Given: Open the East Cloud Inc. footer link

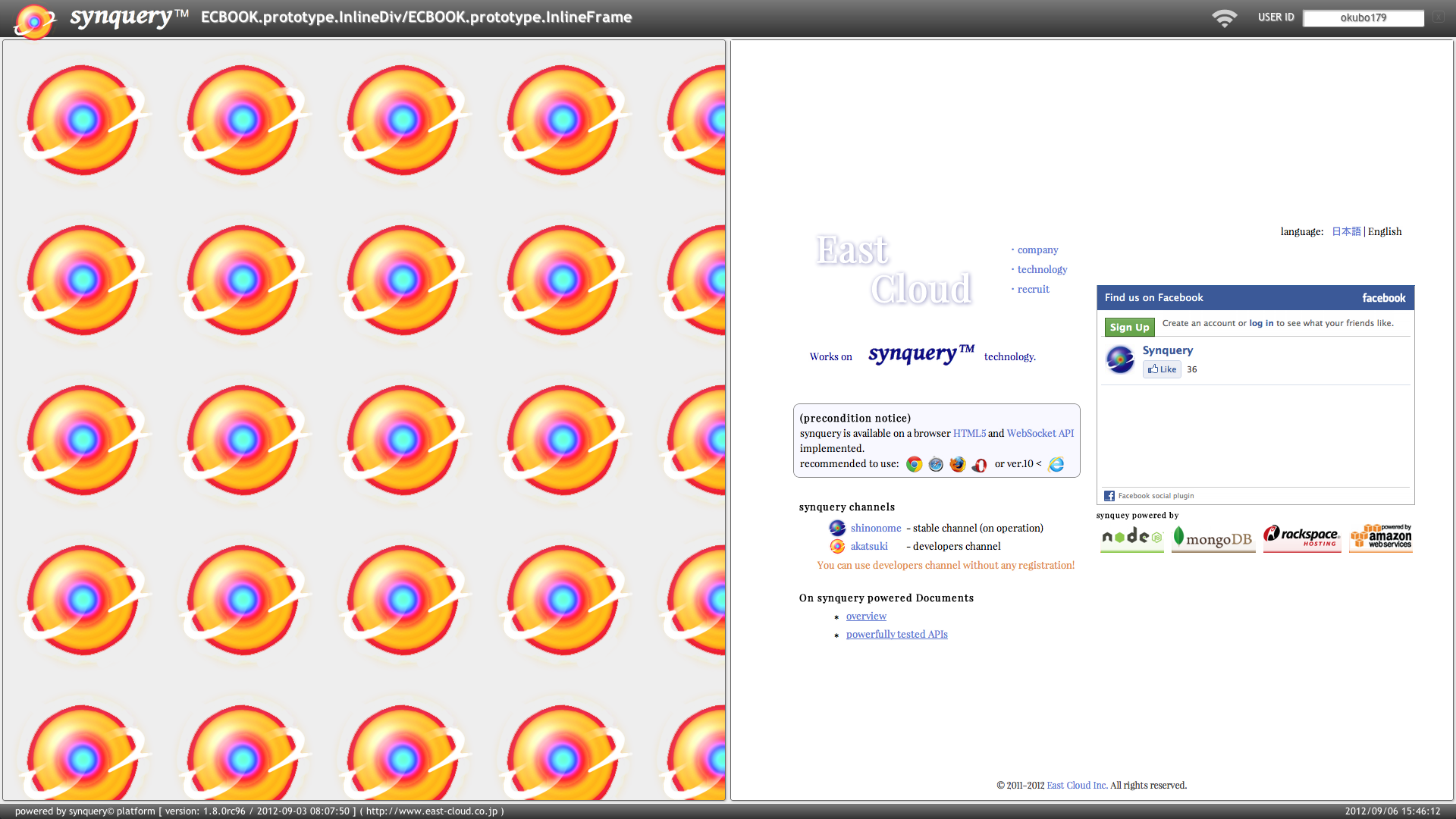Looking at the screenshot, I should [x=1077, y=785].
